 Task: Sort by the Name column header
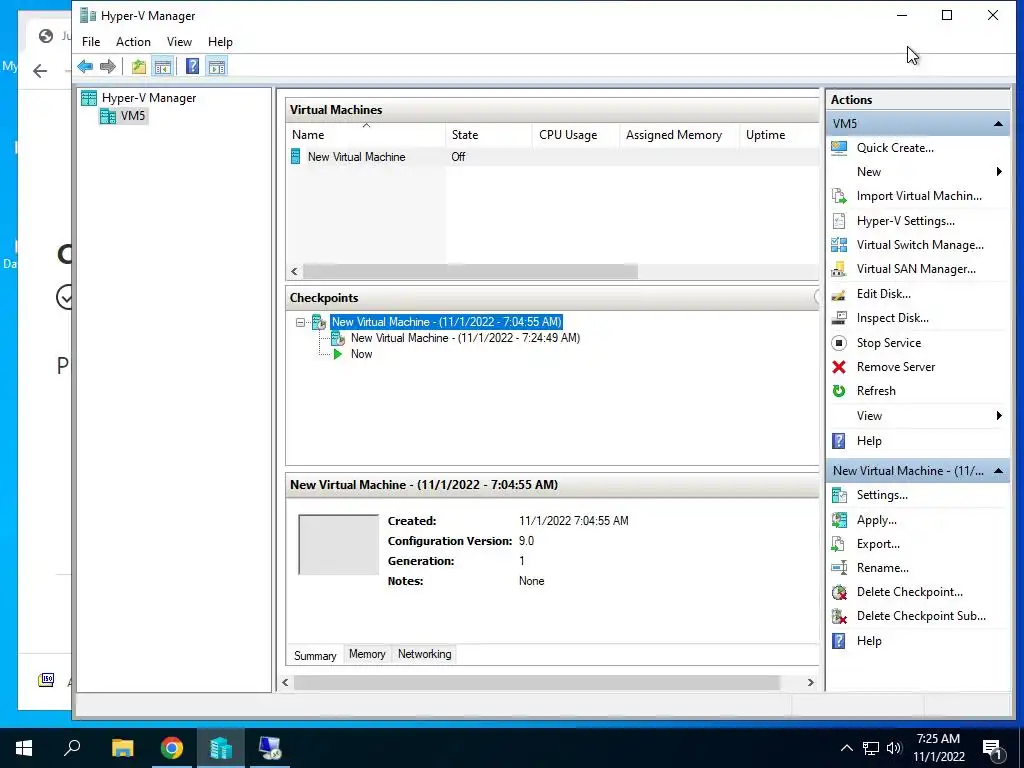[x=366, y=135]
